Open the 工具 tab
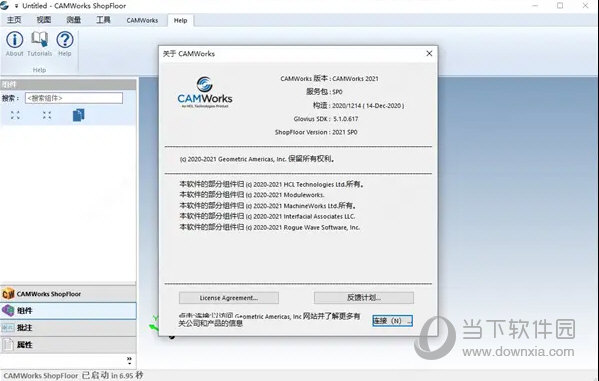This screenshot has width=599, height=381. click(x=103, y=20)
